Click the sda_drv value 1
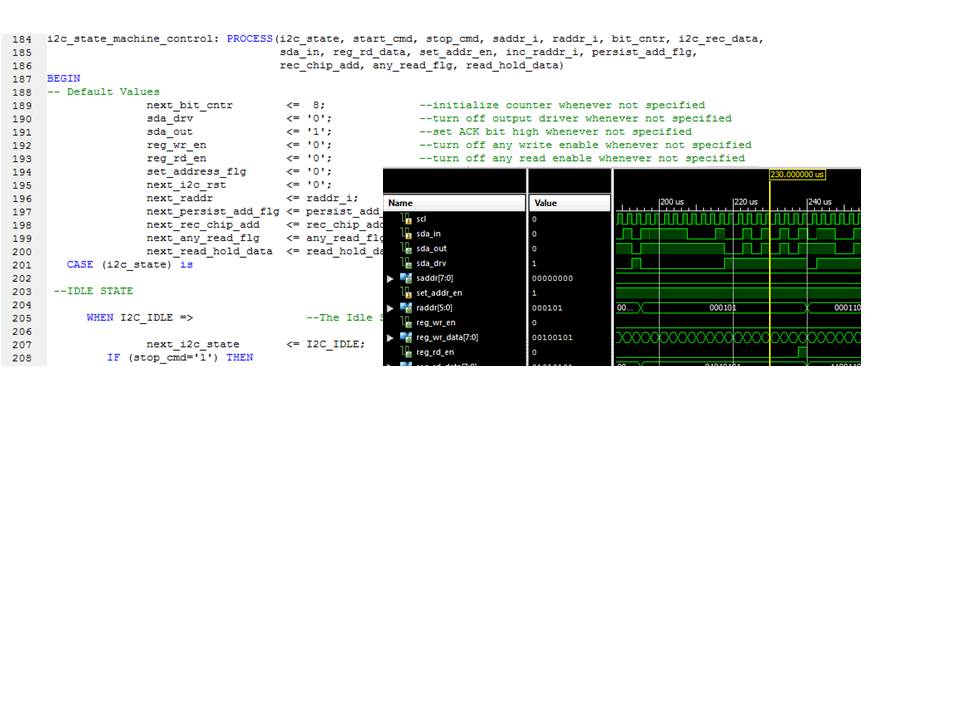960x720 pixels. pos(534,263)
